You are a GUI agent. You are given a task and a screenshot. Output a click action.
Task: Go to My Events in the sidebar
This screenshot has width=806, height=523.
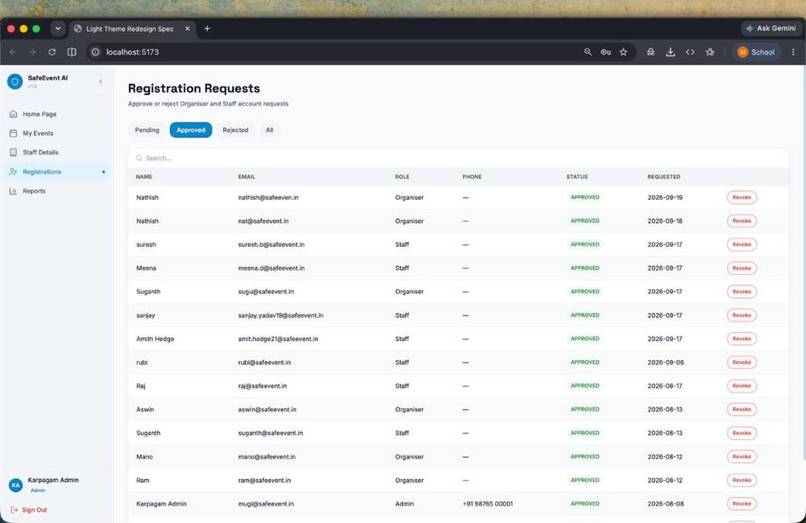[x=57, y=133]
